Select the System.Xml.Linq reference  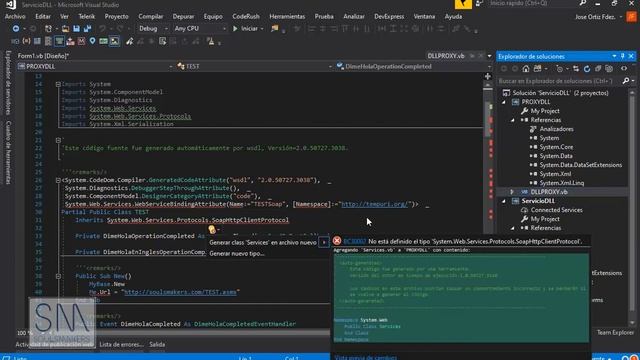pyautogui.click(x=562, y=183)
